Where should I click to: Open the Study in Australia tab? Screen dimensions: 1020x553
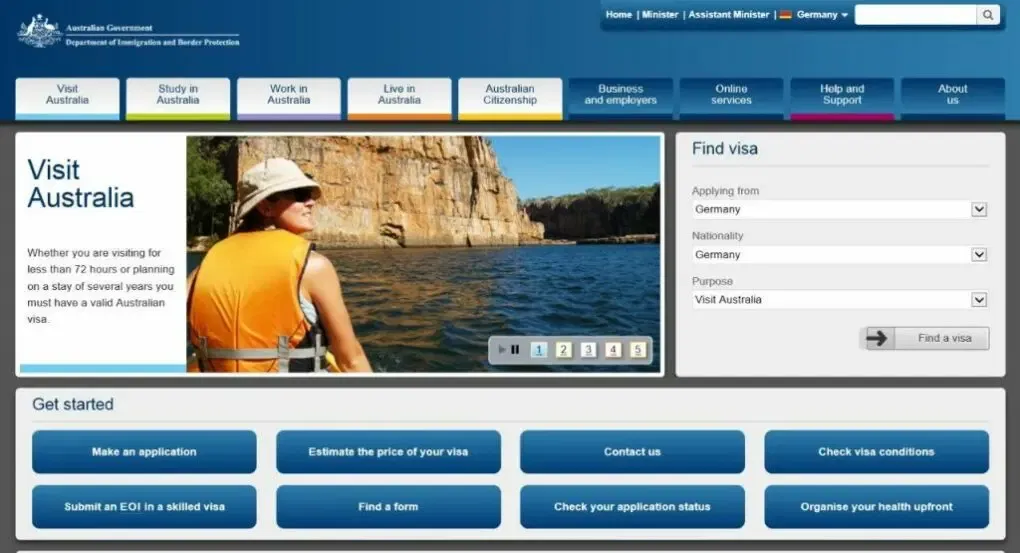178,95
